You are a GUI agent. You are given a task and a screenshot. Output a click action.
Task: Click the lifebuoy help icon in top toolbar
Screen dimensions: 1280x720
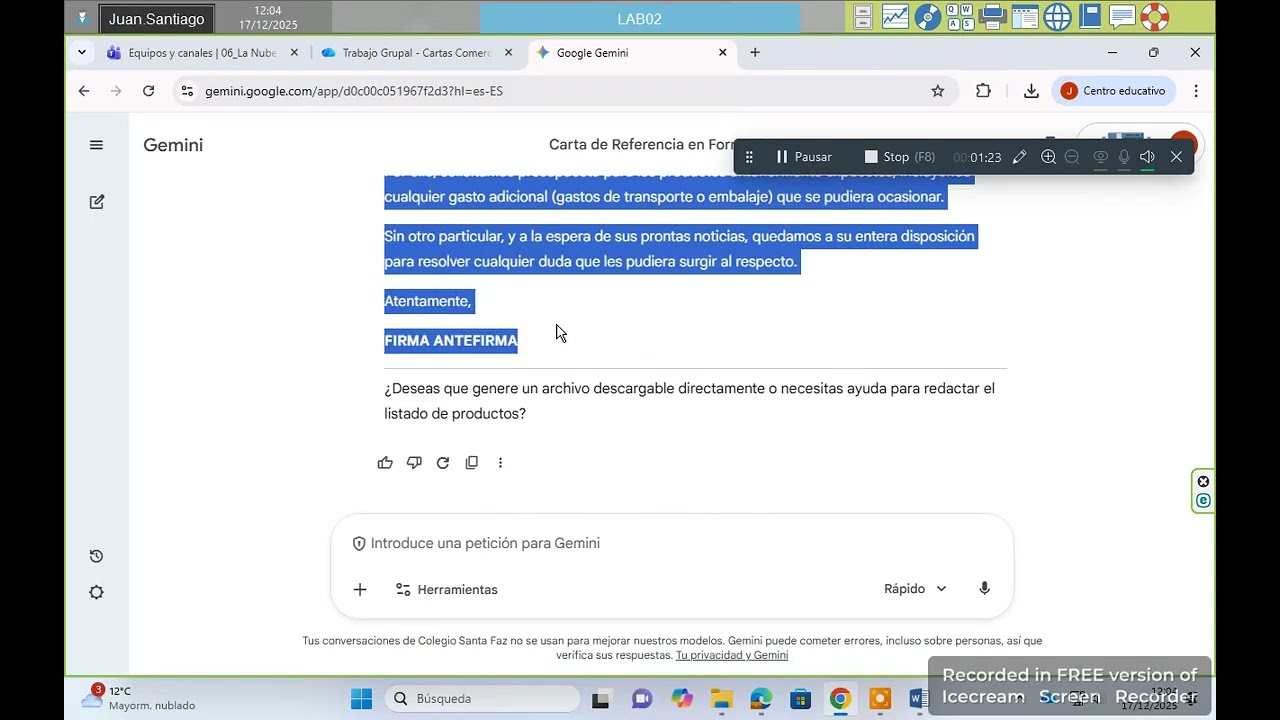pyautogui.click(x=1154, y=17)
